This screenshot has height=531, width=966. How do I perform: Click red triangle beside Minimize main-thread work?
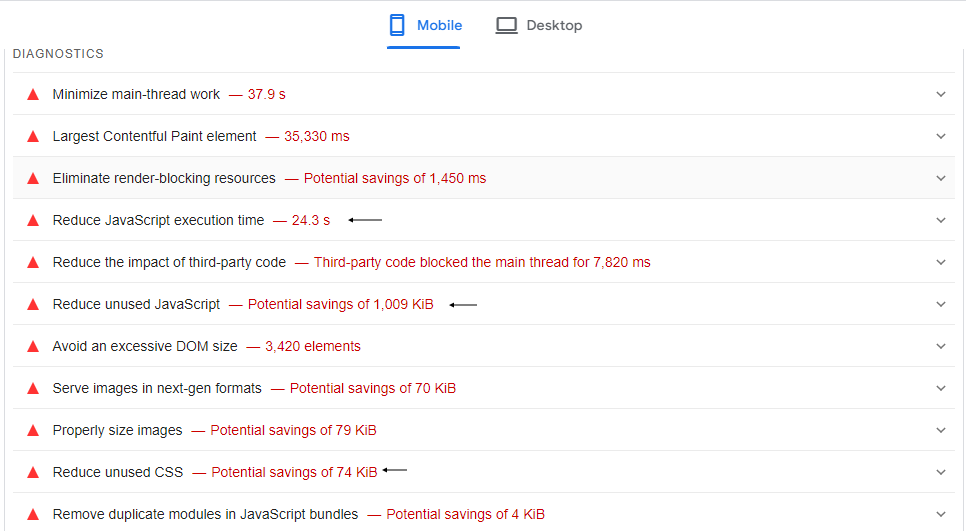(33, 94)
